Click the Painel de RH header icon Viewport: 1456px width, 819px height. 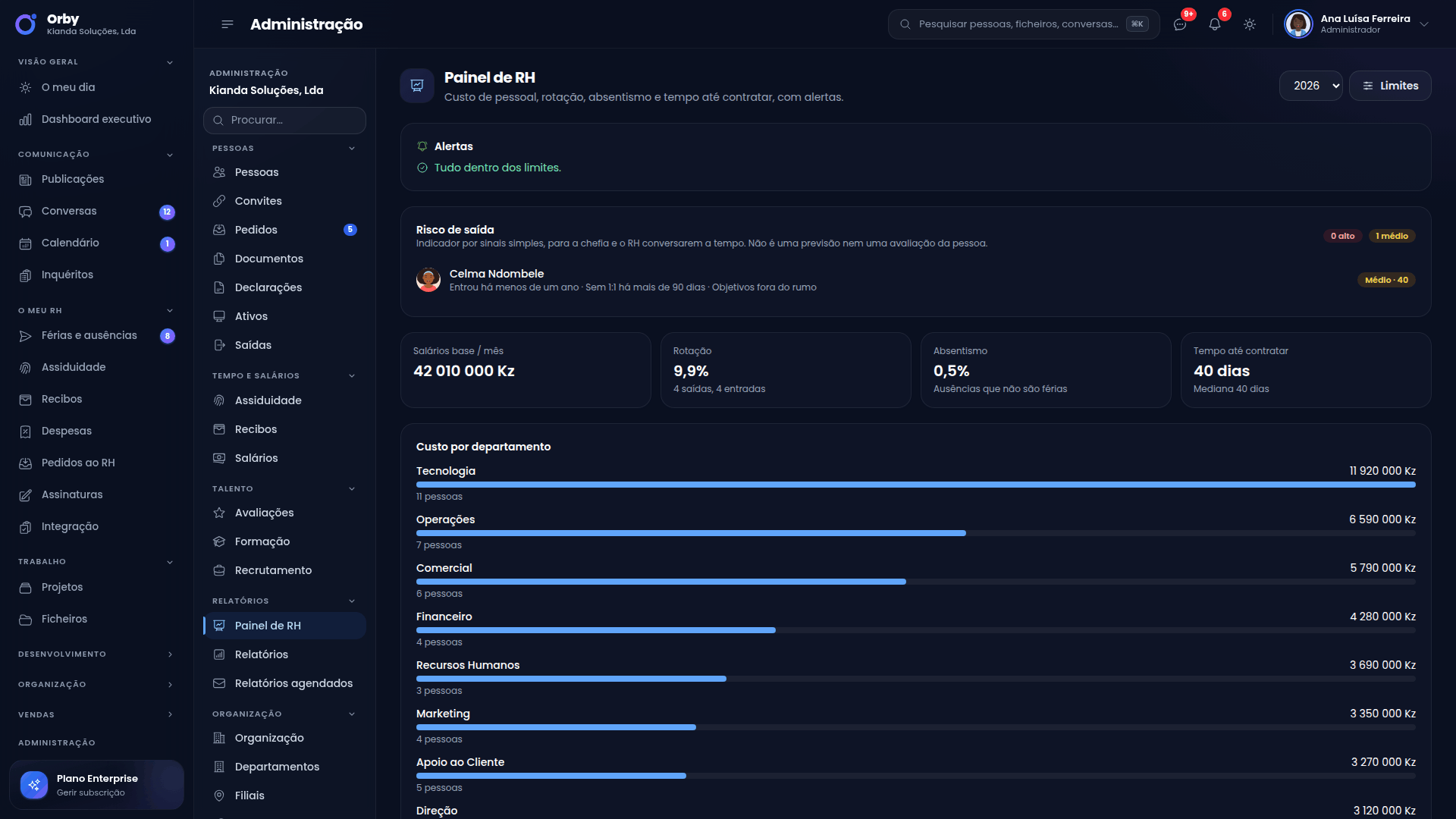417,86
